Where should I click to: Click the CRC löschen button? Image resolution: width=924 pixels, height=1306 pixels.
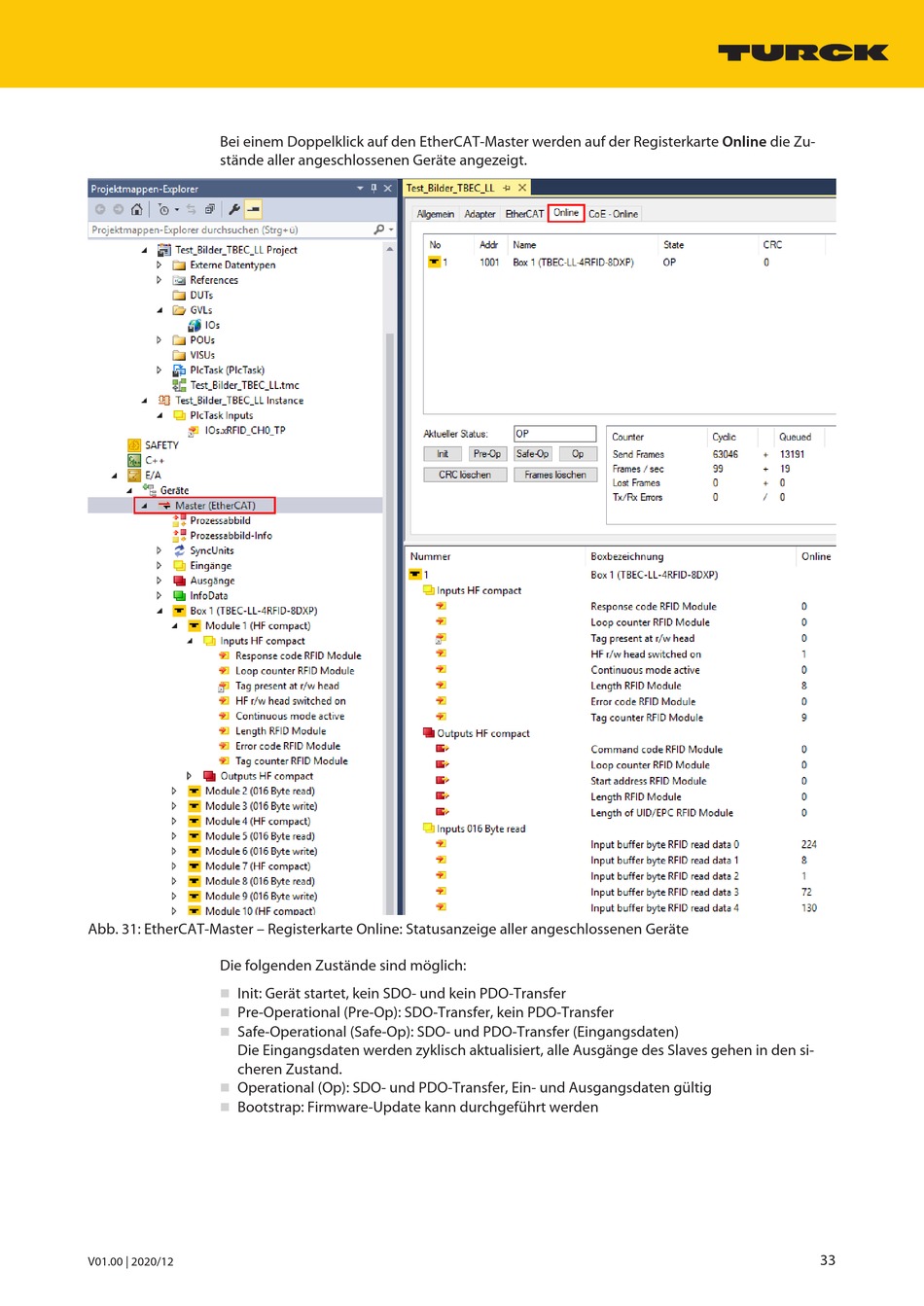(465, 475)
